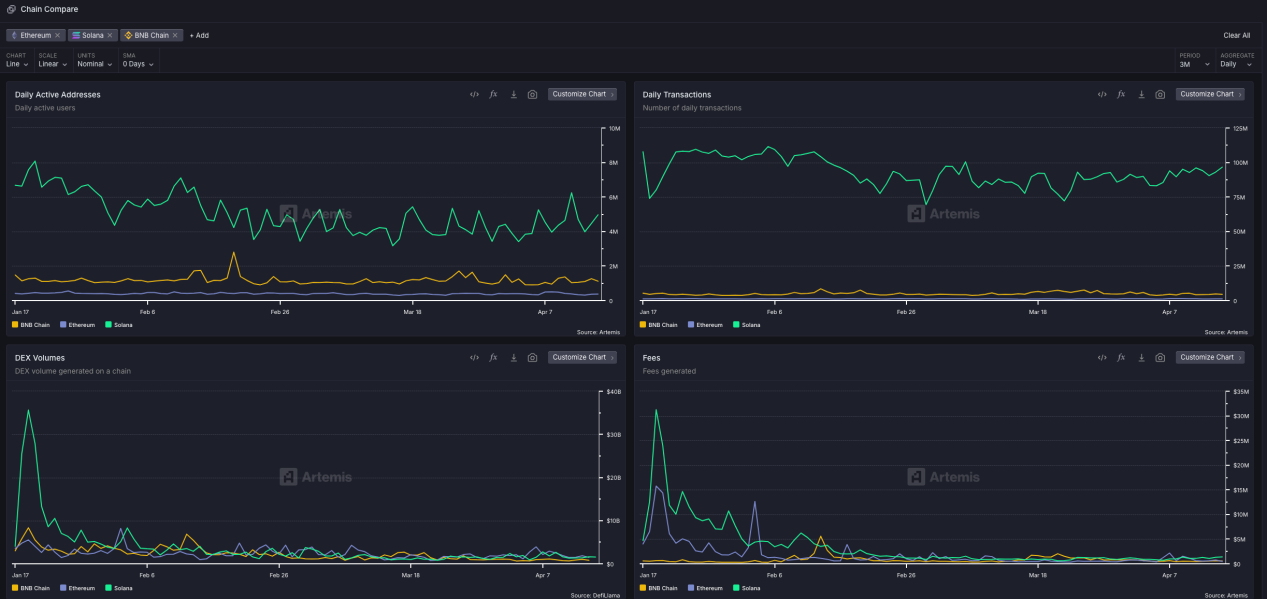Image resolution: width=1267 pixels, height=599 pixels.
Task: Click download icon on Daily Transactions chart
Action: pyautogui.click(x=1141, y=94)
